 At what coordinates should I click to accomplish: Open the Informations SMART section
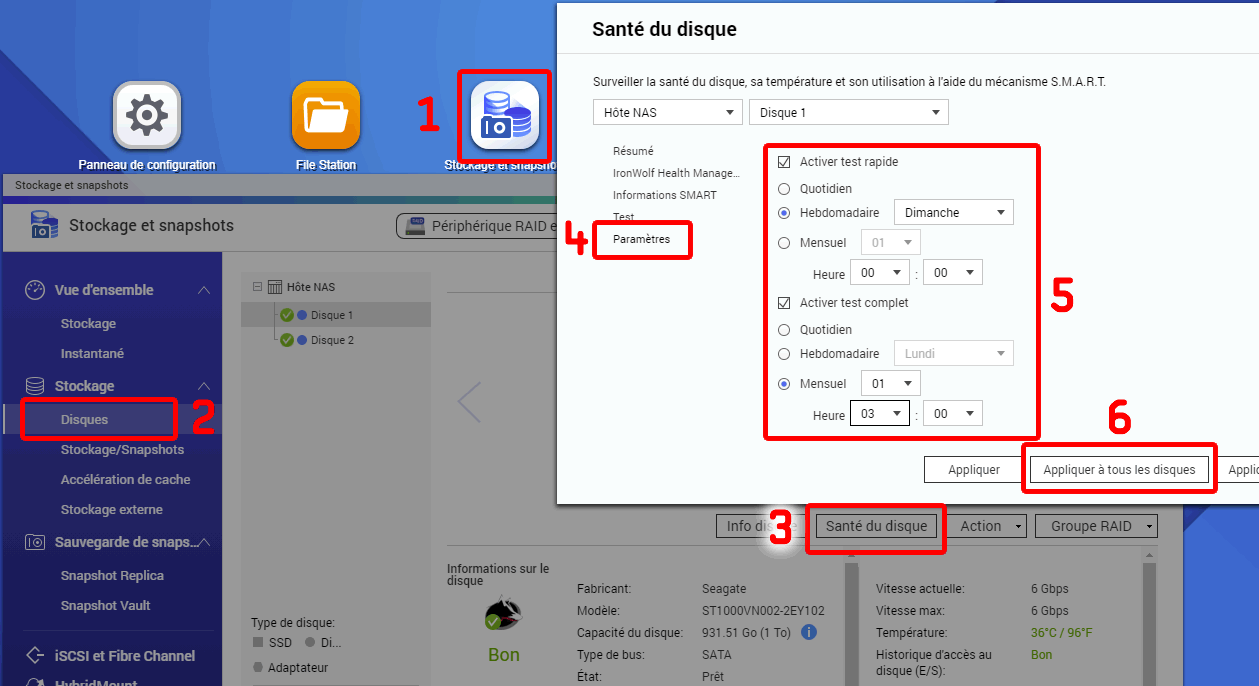(x=664, y=195)
